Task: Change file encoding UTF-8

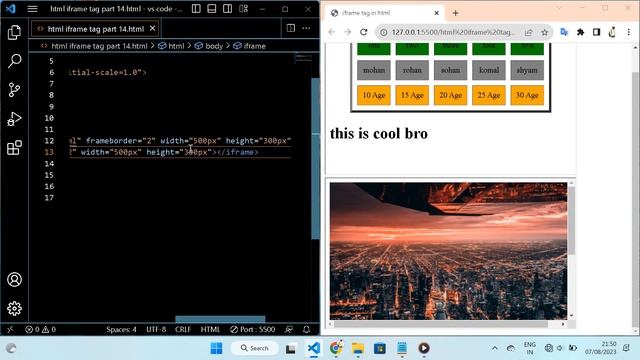Action: [156, 329]
